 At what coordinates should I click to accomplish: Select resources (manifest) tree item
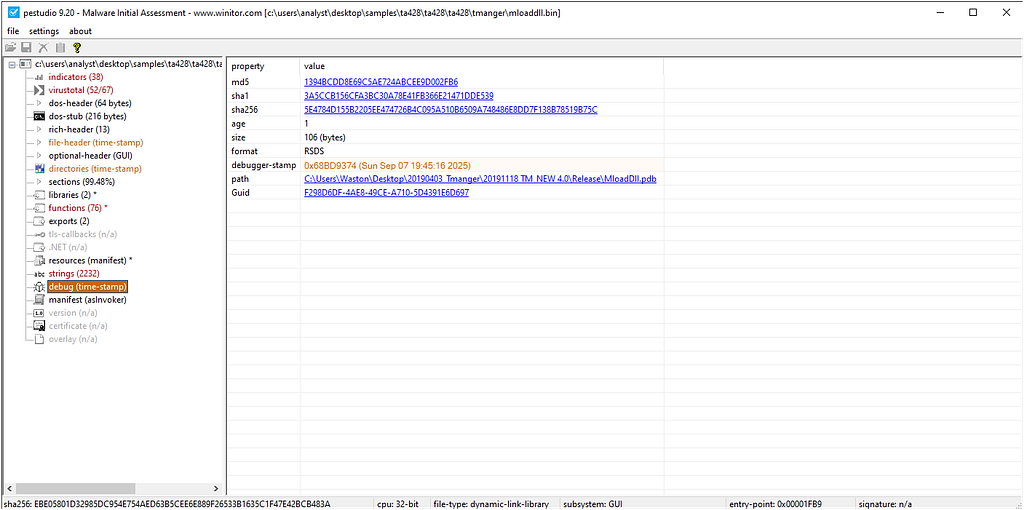pyautogui.click(x=90, y=260)
